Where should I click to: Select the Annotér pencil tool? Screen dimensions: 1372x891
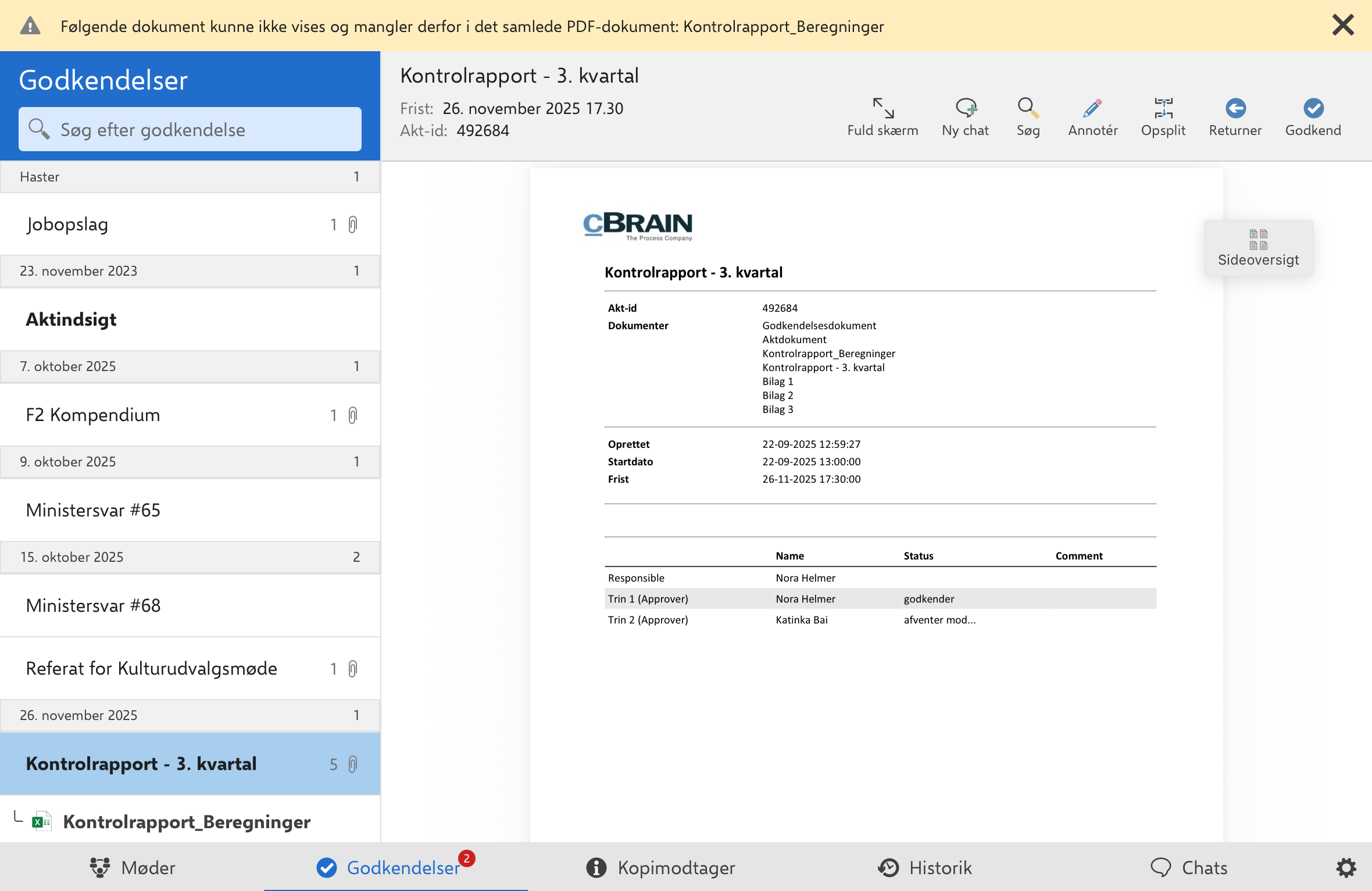click(x=1092, y=117)
